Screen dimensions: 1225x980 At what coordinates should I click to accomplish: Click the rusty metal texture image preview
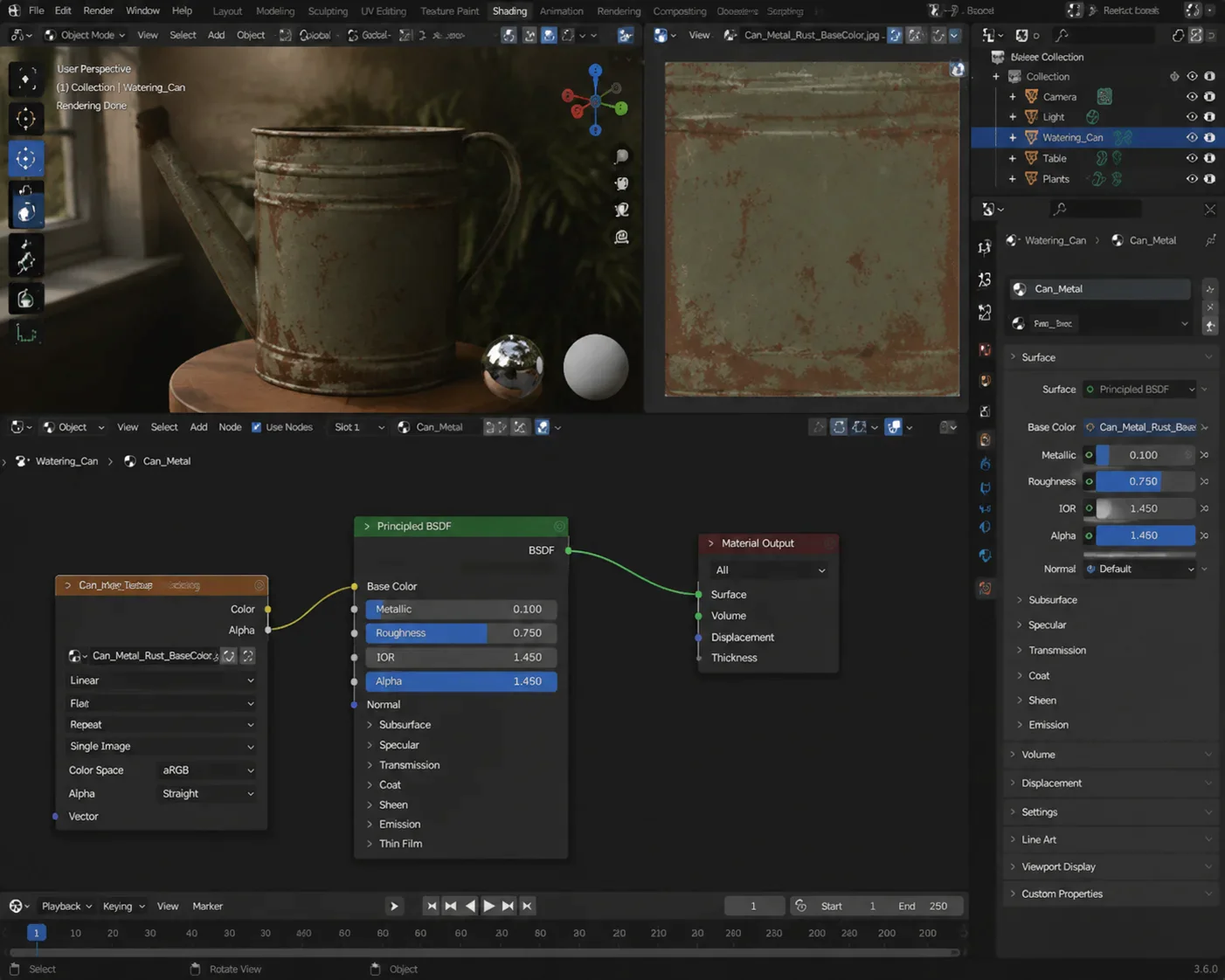pyautogui.click(x=812, y=229)
